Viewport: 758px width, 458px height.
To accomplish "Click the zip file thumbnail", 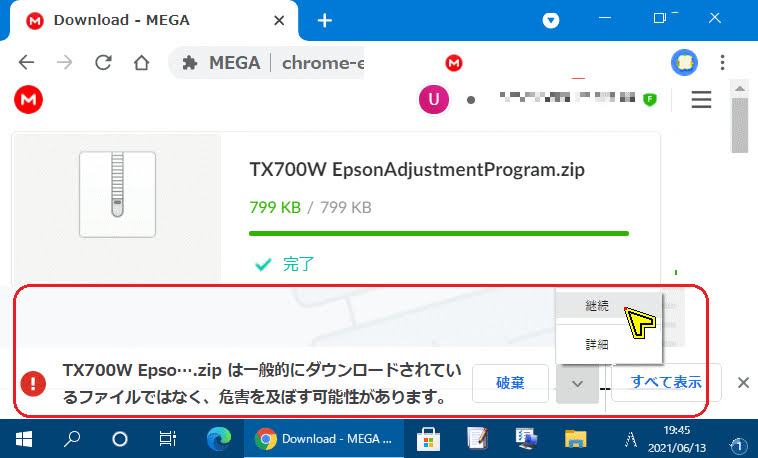I will [117, 194].
